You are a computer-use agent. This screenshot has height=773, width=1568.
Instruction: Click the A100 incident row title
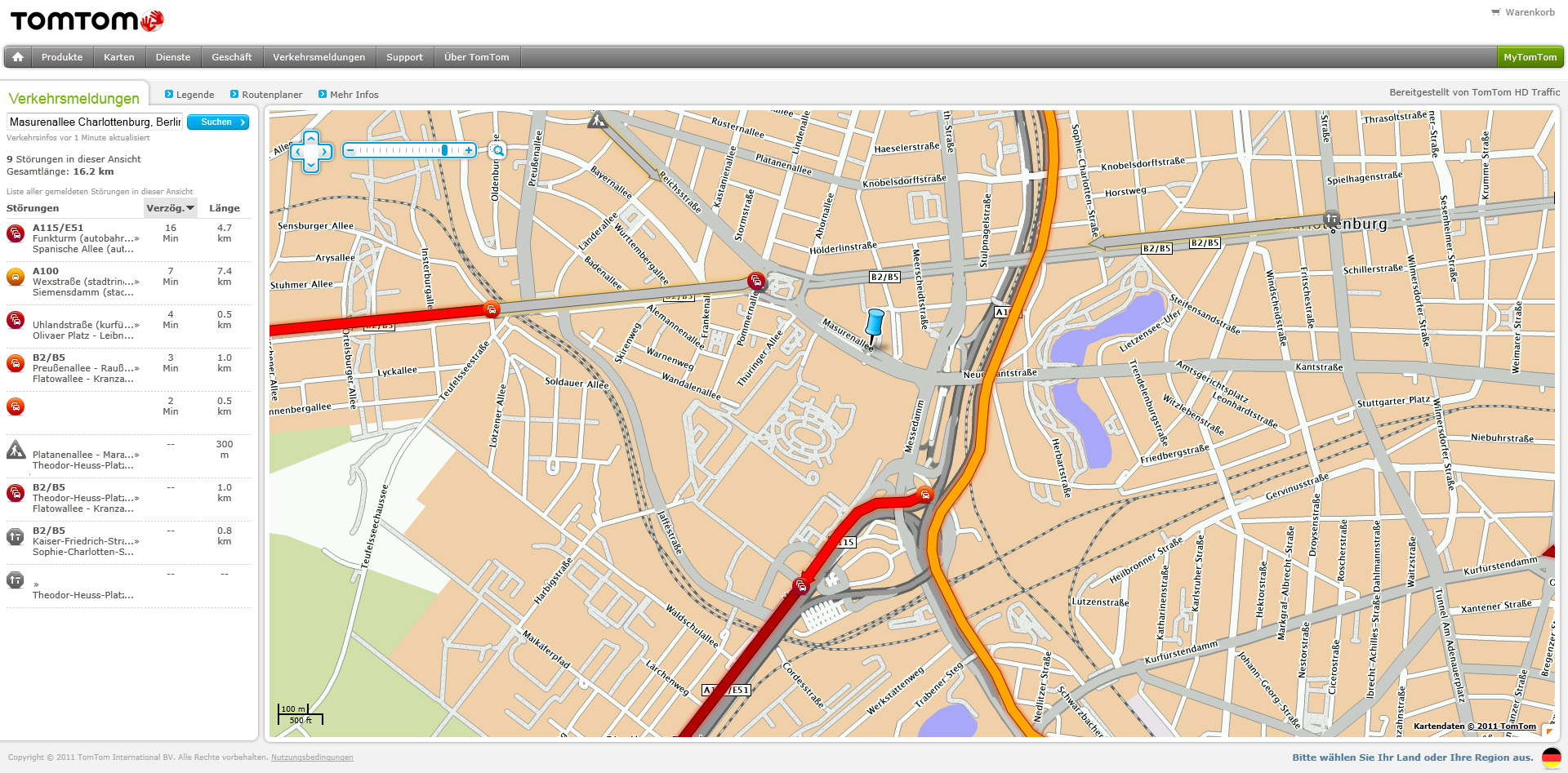click(x=46, y=271)
